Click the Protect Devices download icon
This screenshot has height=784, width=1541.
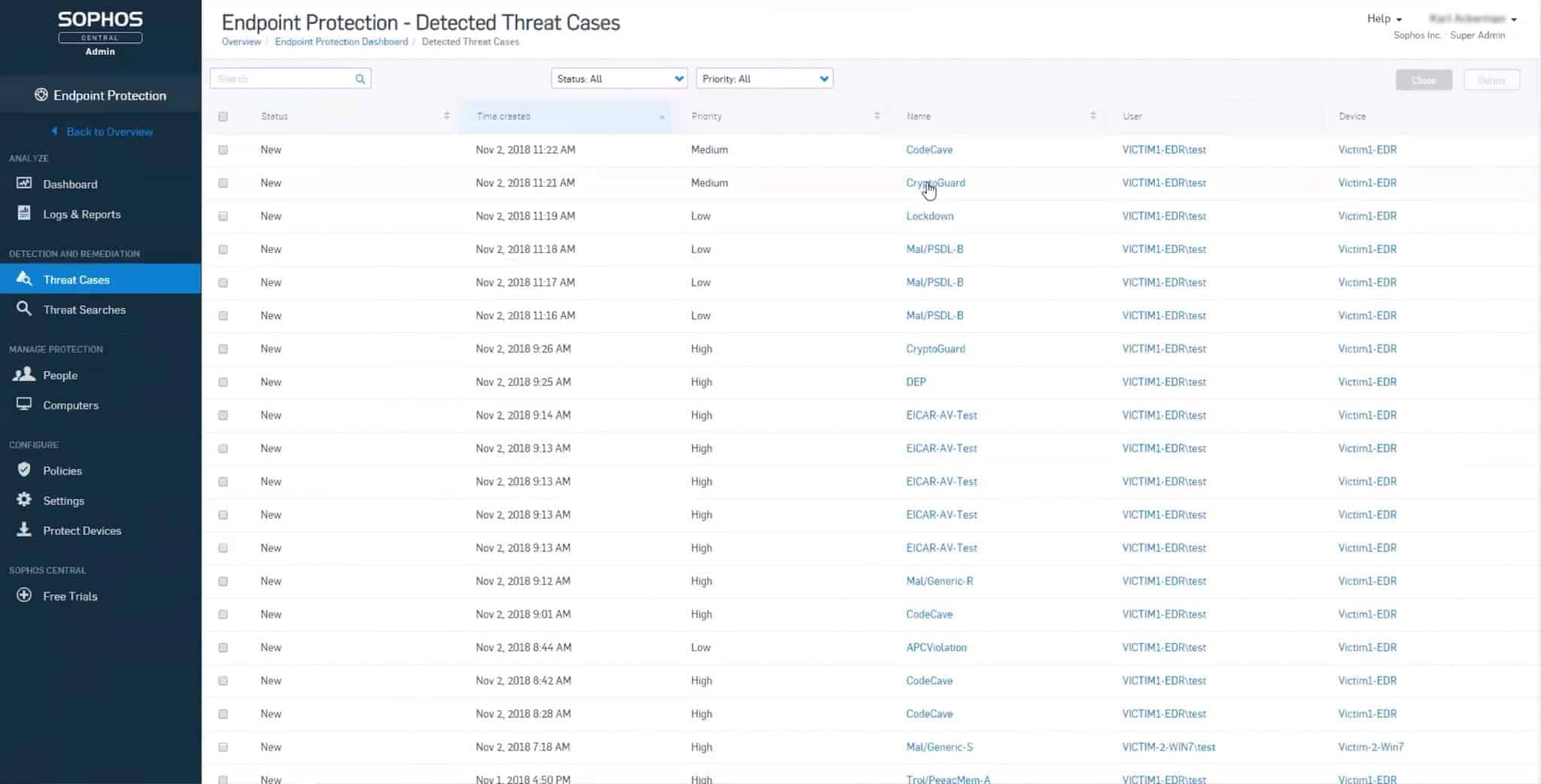click(23, 530)
